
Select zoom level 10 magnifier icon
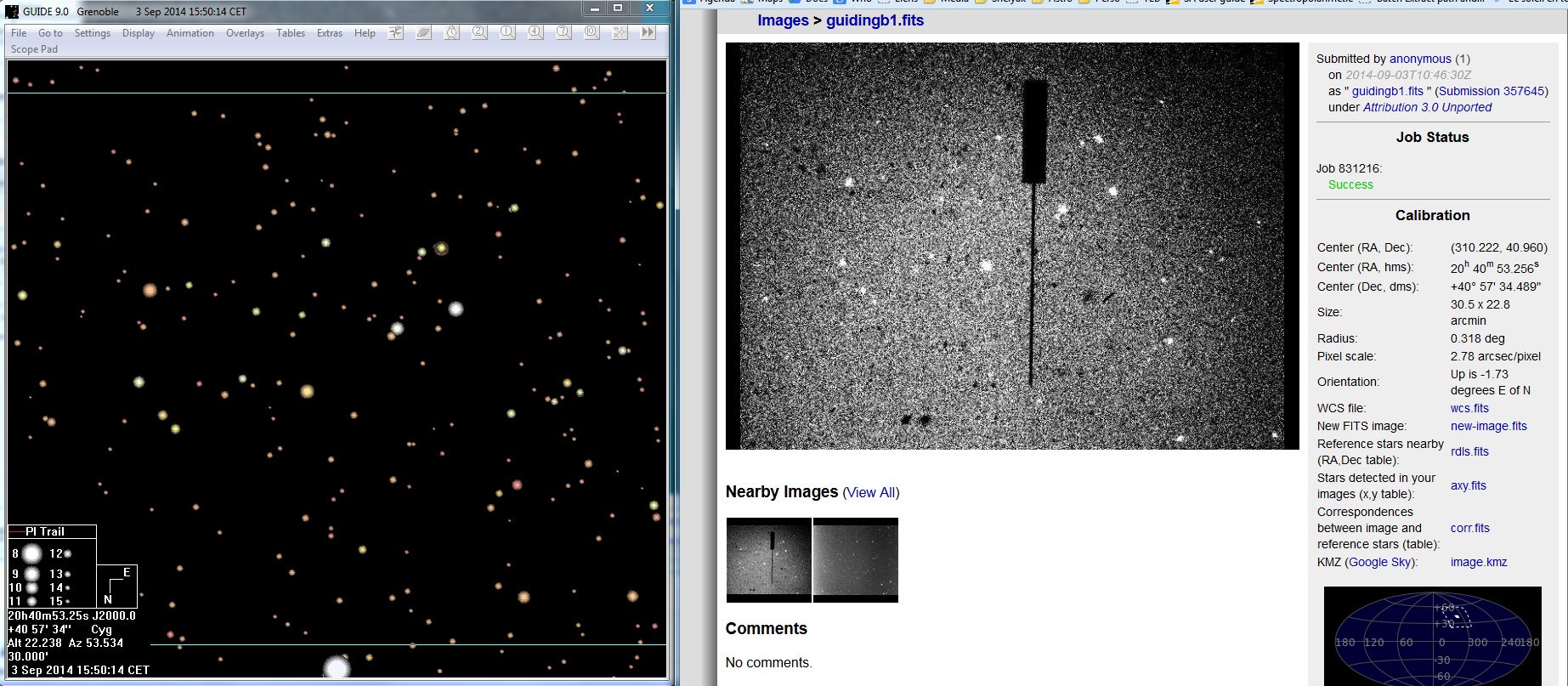tap(592, 32)
